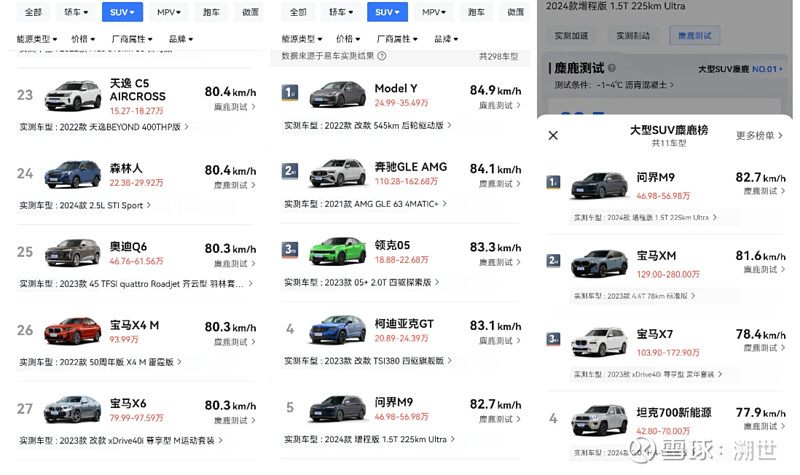Image resolution: width=800 pixels, height=475 pixels.
Task: Click the rank 3 badge beside 宝马X7
Action: (553, 339)
